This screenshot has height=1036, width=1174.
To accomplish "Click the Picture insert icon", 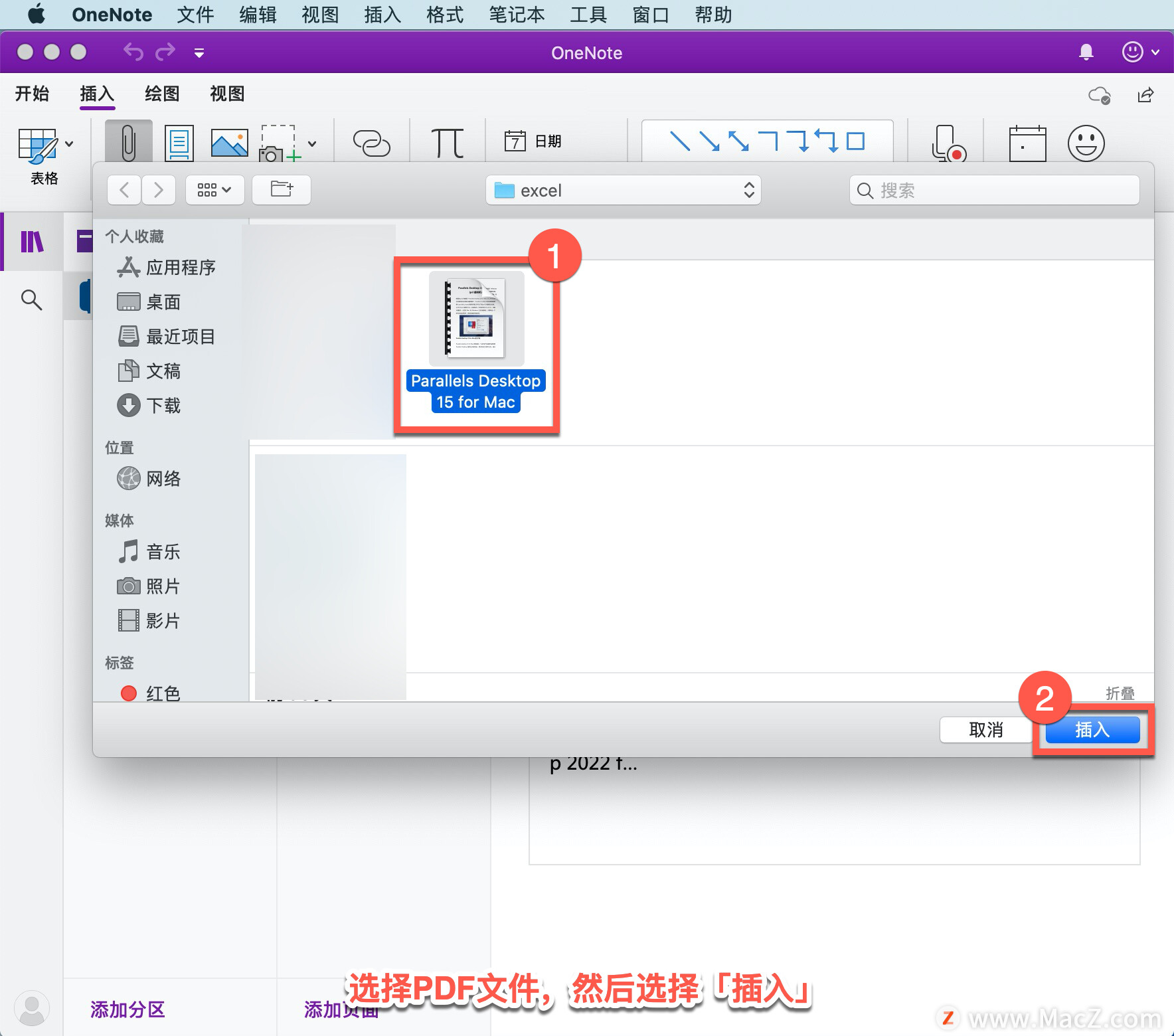I will (x=229, y=142).
